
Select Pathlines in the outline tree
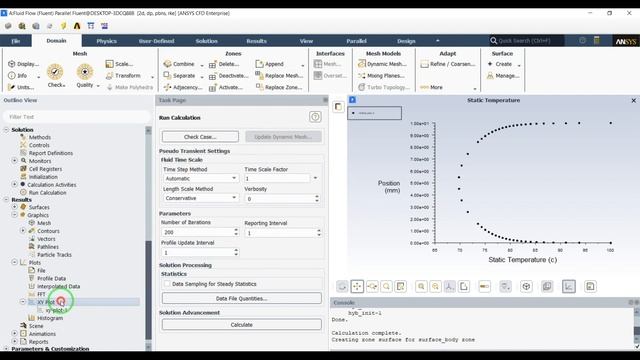tap(48, 247)
